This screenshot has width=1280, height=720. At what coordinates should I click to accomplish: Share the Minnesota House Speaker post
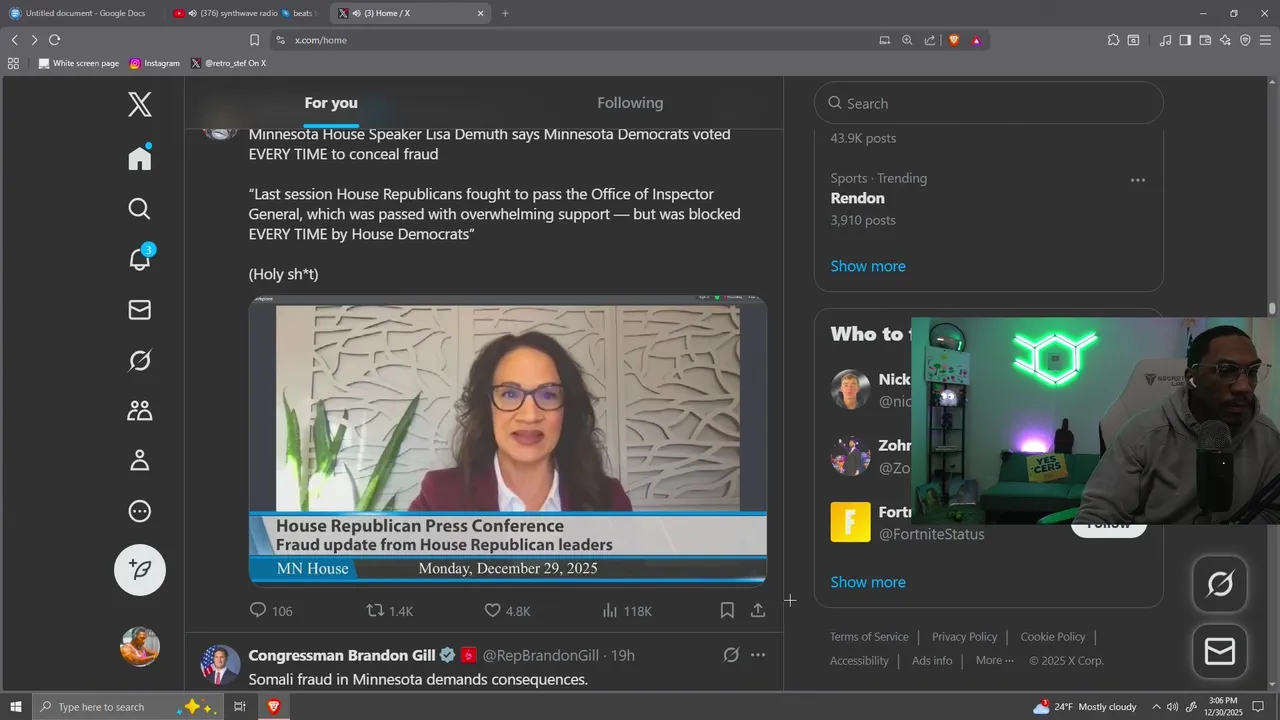pos(758,610)
